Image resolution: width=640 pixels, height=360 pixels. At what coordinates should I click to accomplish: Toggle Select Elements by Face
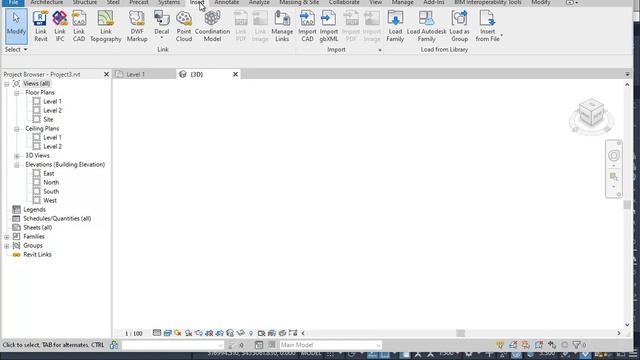539,345
